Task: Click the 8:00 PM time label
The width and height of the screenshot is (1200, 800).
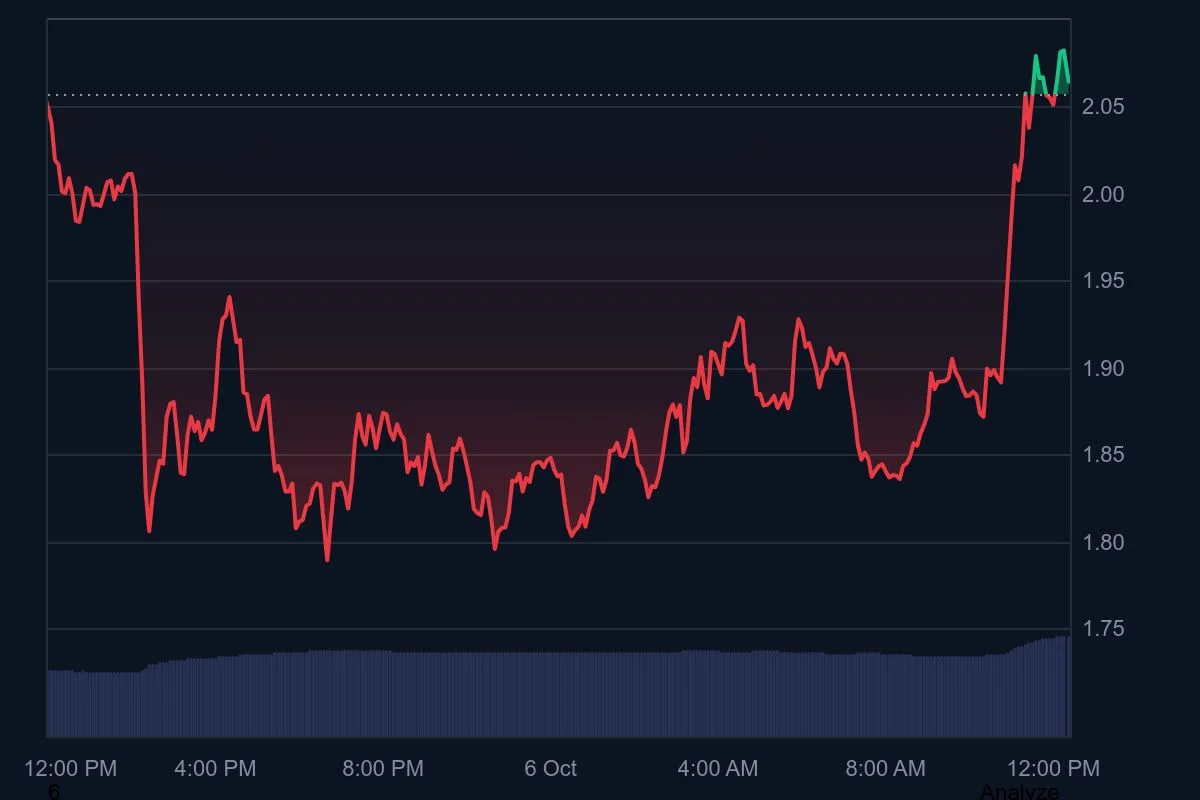Action: tap(382, 769)
